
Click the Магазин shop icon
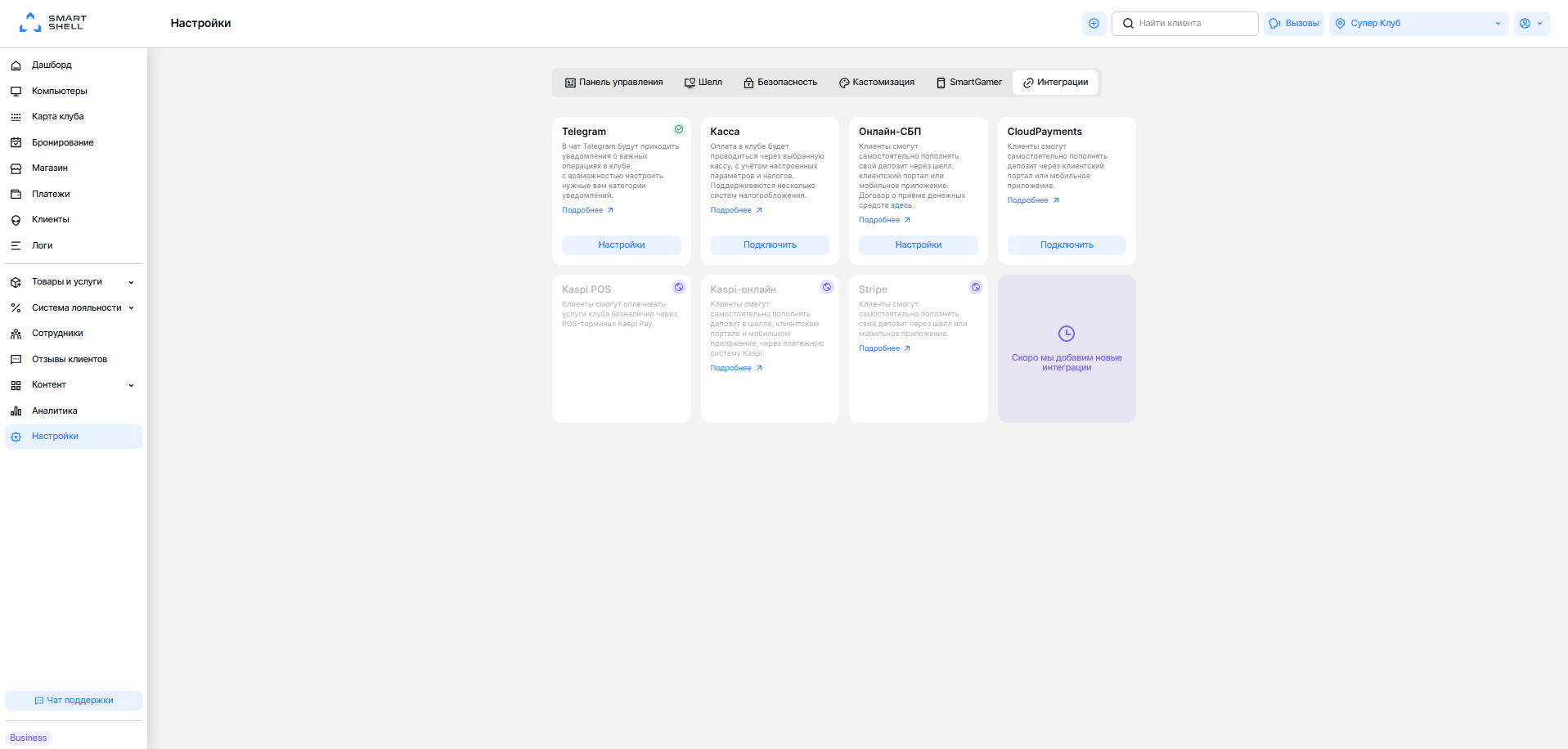[16, 168]
